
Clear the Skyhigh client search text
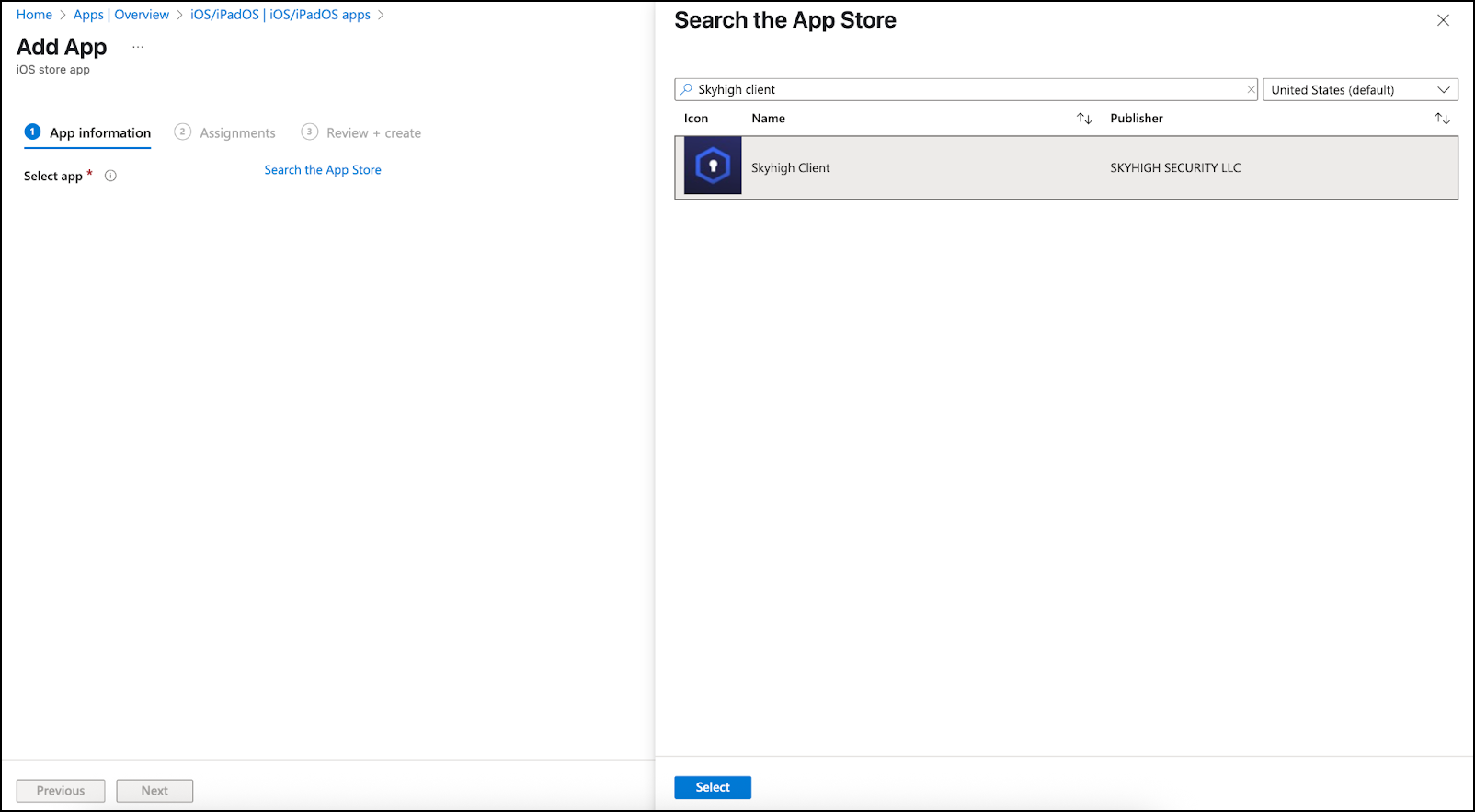(1251, 89)
